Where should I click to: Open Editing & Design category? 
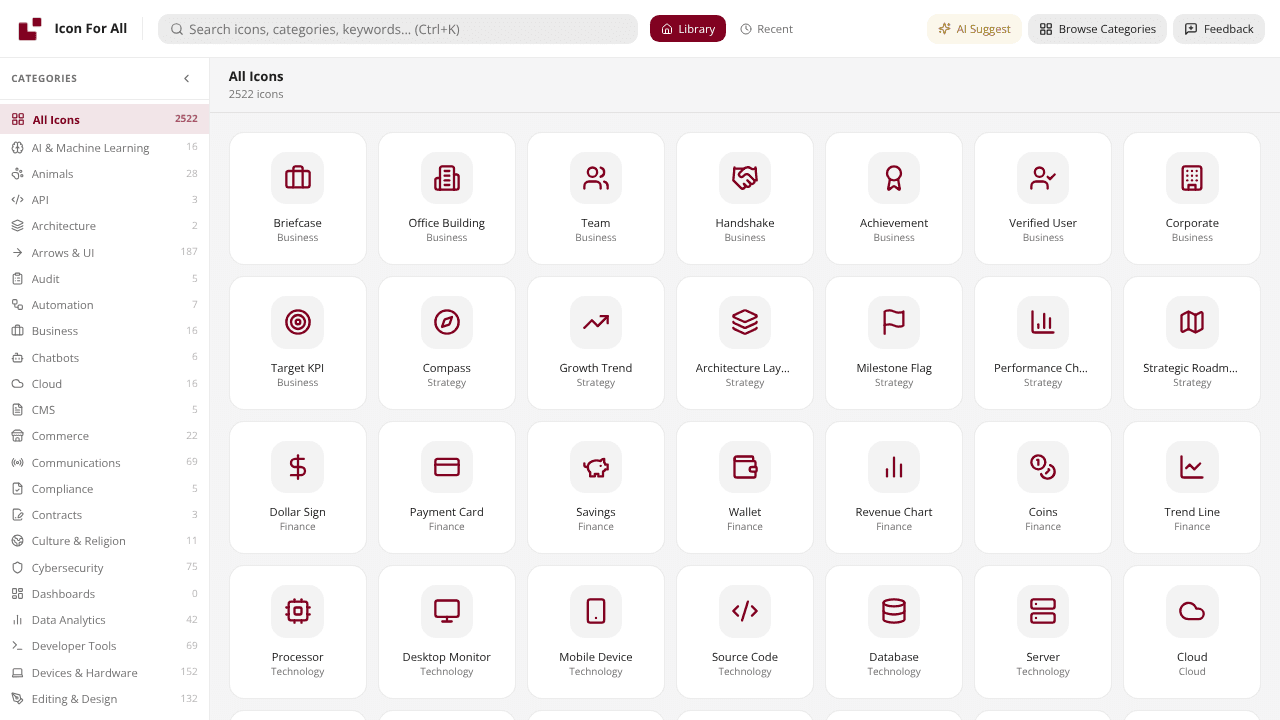tap(104, 698)
